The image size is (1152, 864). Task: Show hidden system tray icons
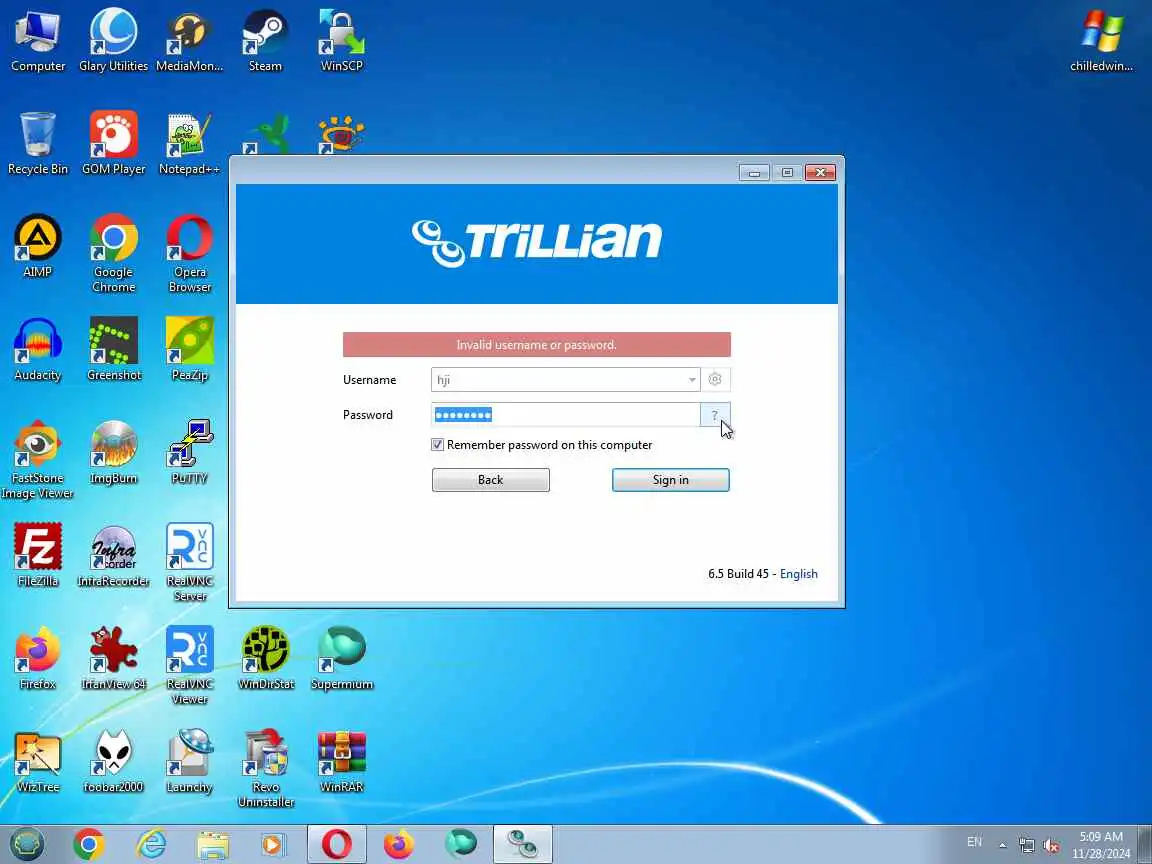[x=1002, y=845]
